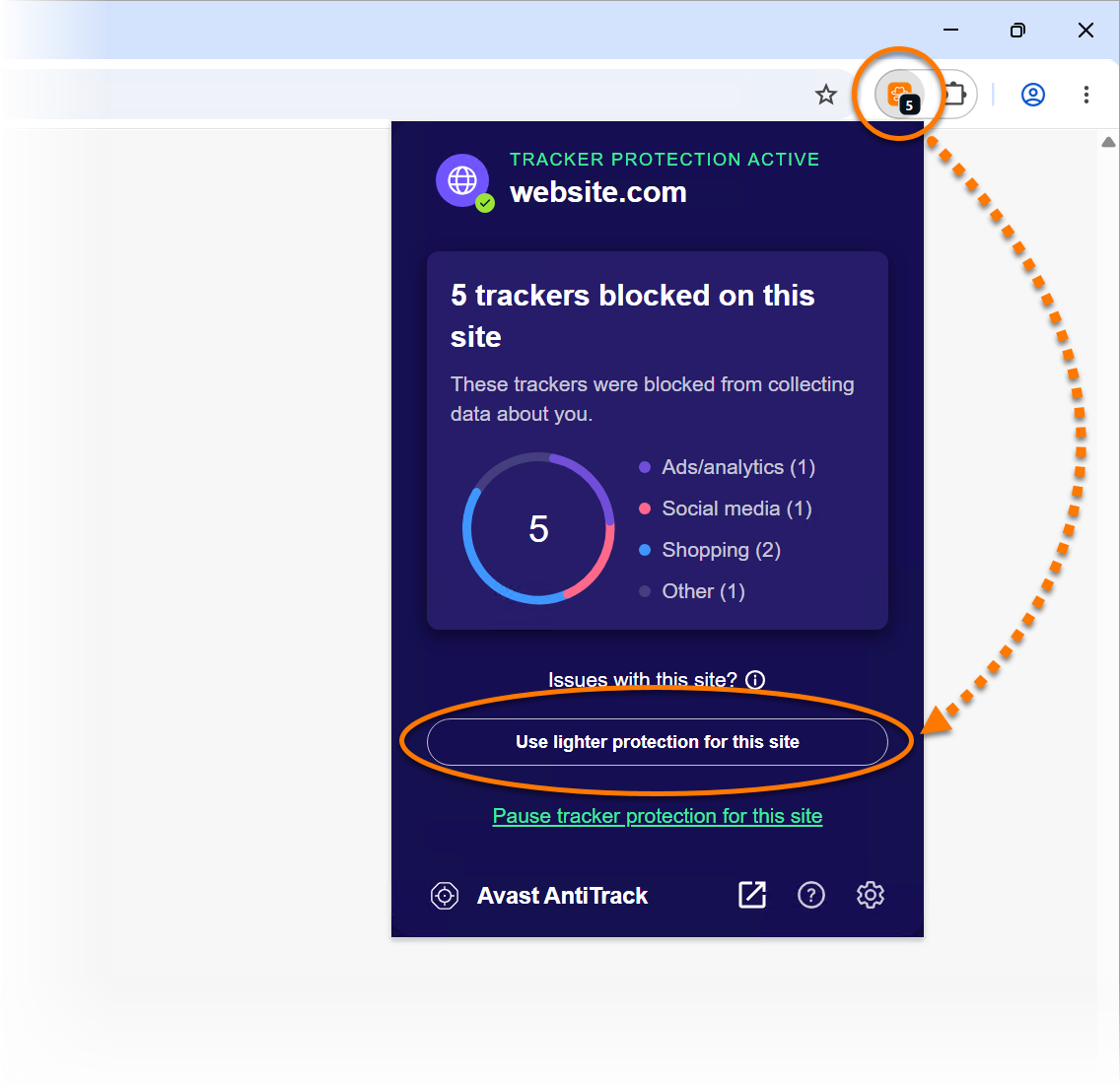The image size is (1120, 1086).
Task: Bookmark this page with the star icon
Action: pos(826,95)
